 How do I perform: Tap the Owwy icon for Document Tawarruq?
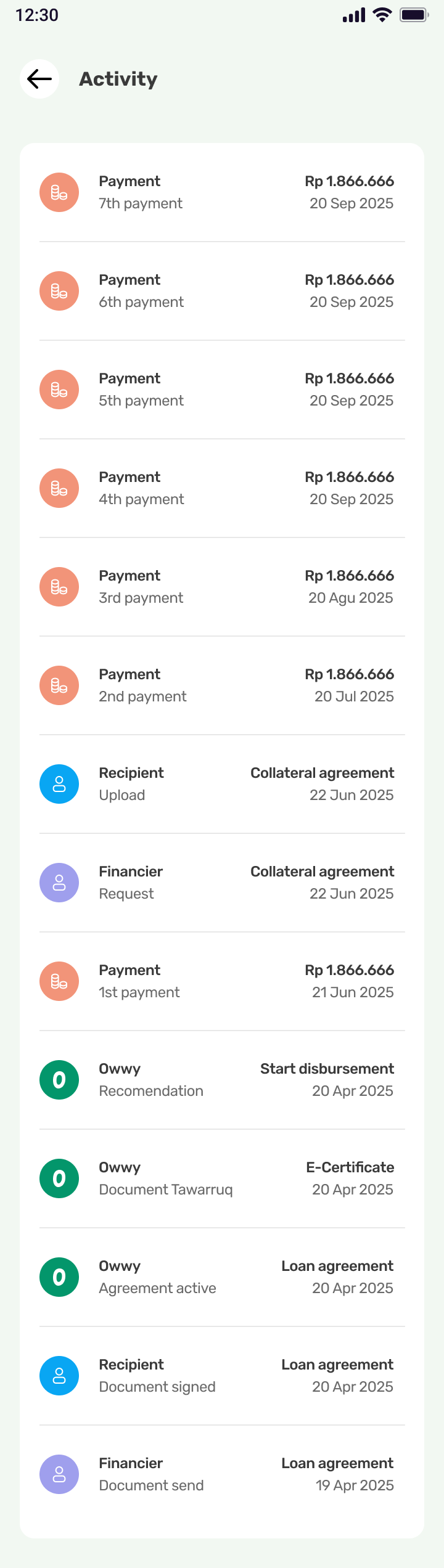59,1178
